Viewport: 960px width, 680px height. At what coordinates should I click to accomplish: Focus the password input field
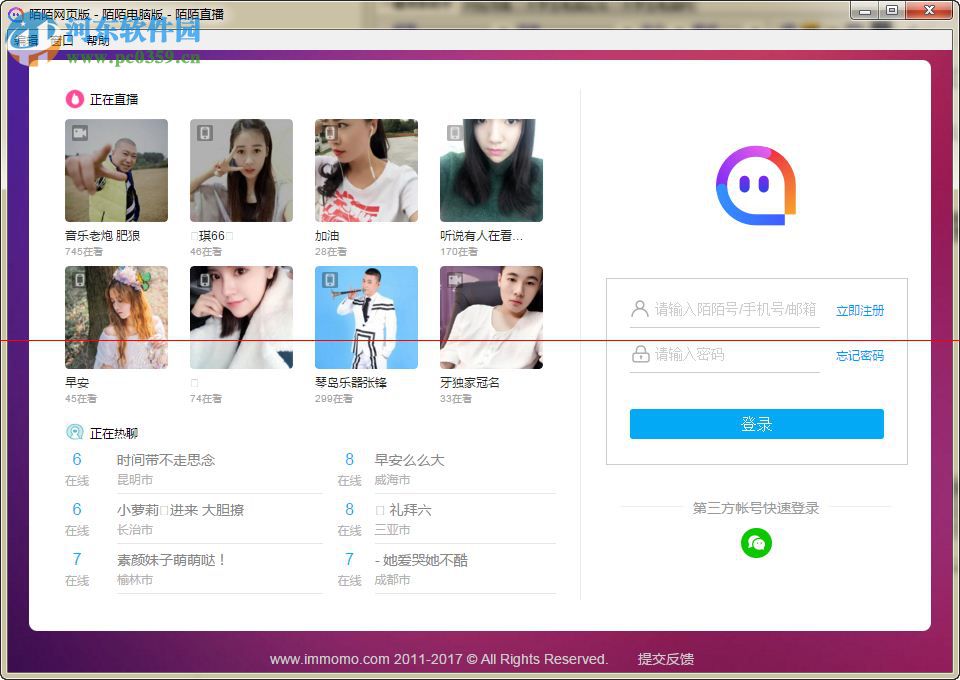tap(725, 354)
